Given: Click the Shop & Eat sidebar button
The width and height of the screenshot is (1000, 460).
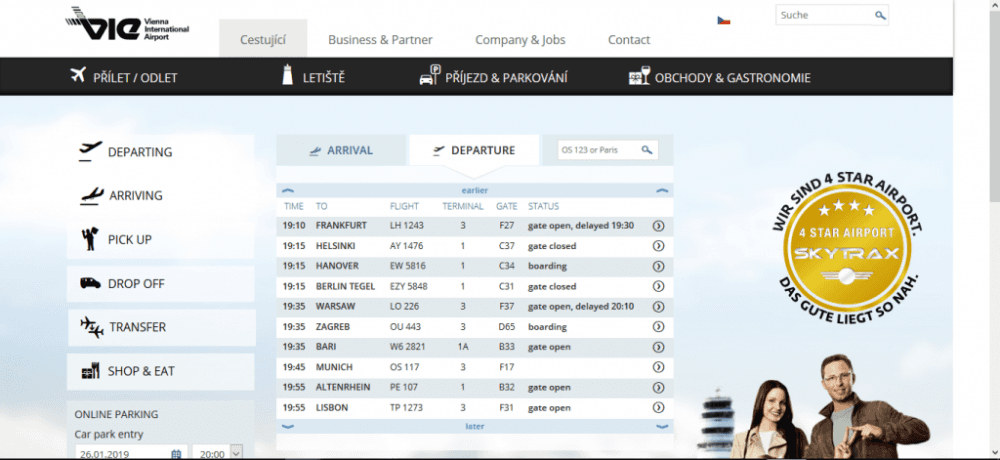Looking at the screenshot, I should [161, 371].
